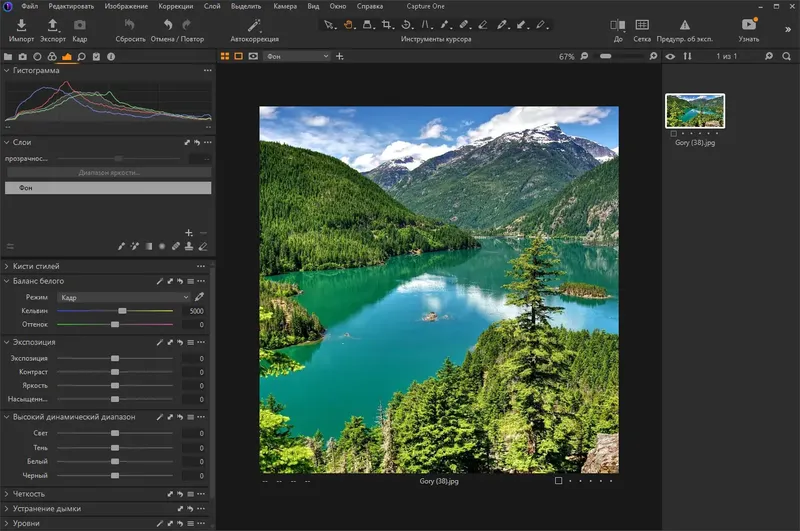
Task: Click the undo arrow (Отмена)
Action: 168,24
